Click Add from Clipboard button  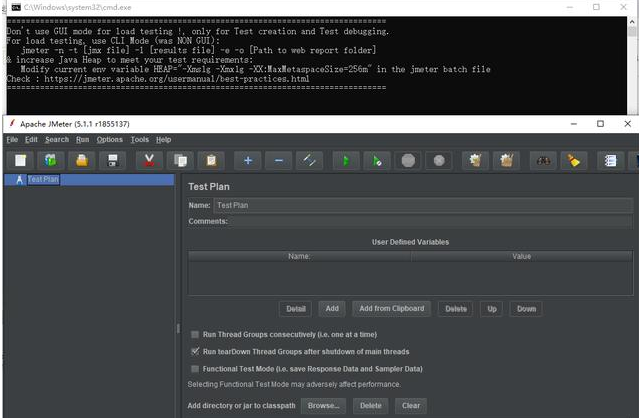pos(392,308)
